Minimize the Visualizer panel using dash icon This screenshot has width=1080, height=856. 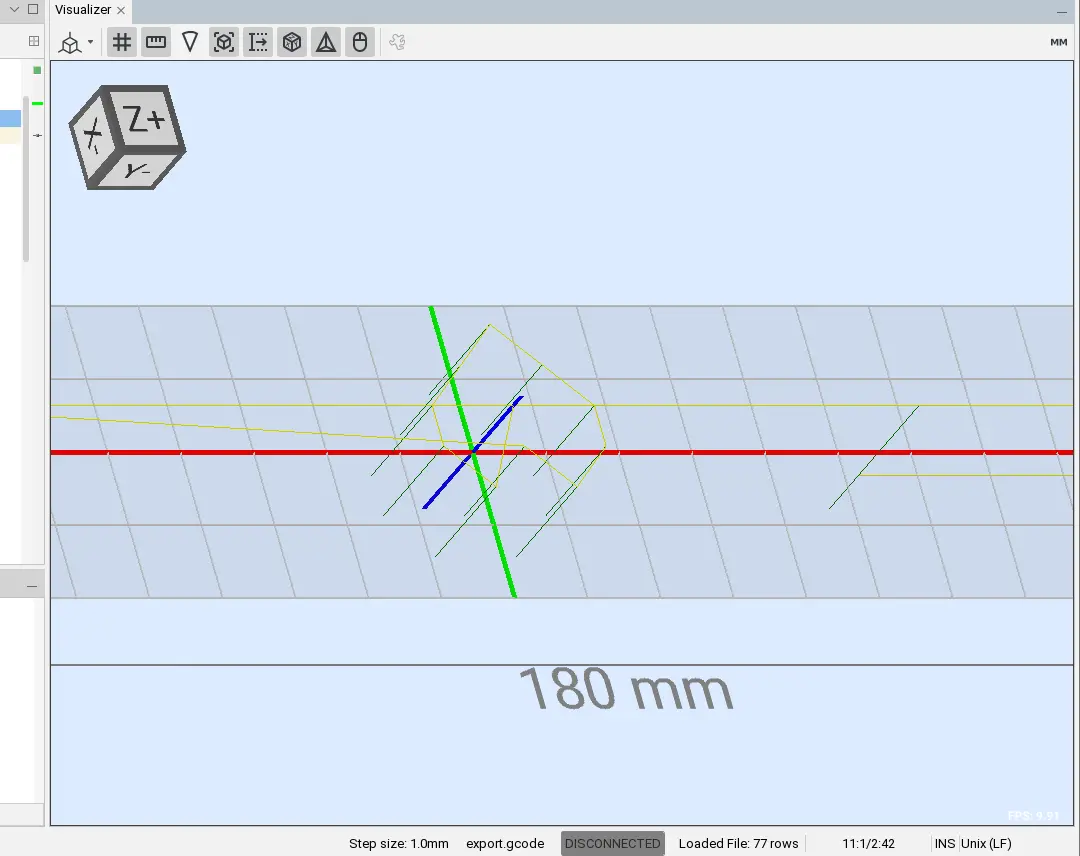(x=1061, y=12)
